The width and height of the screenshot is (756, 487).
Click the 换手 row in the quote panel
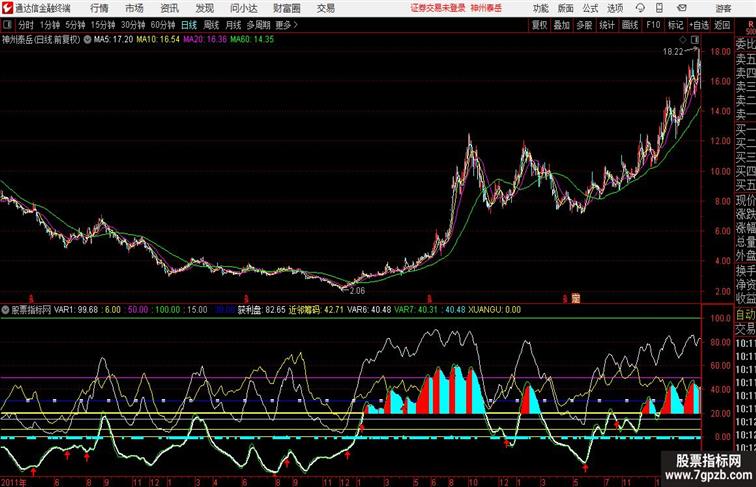click(x=745, y=271)
